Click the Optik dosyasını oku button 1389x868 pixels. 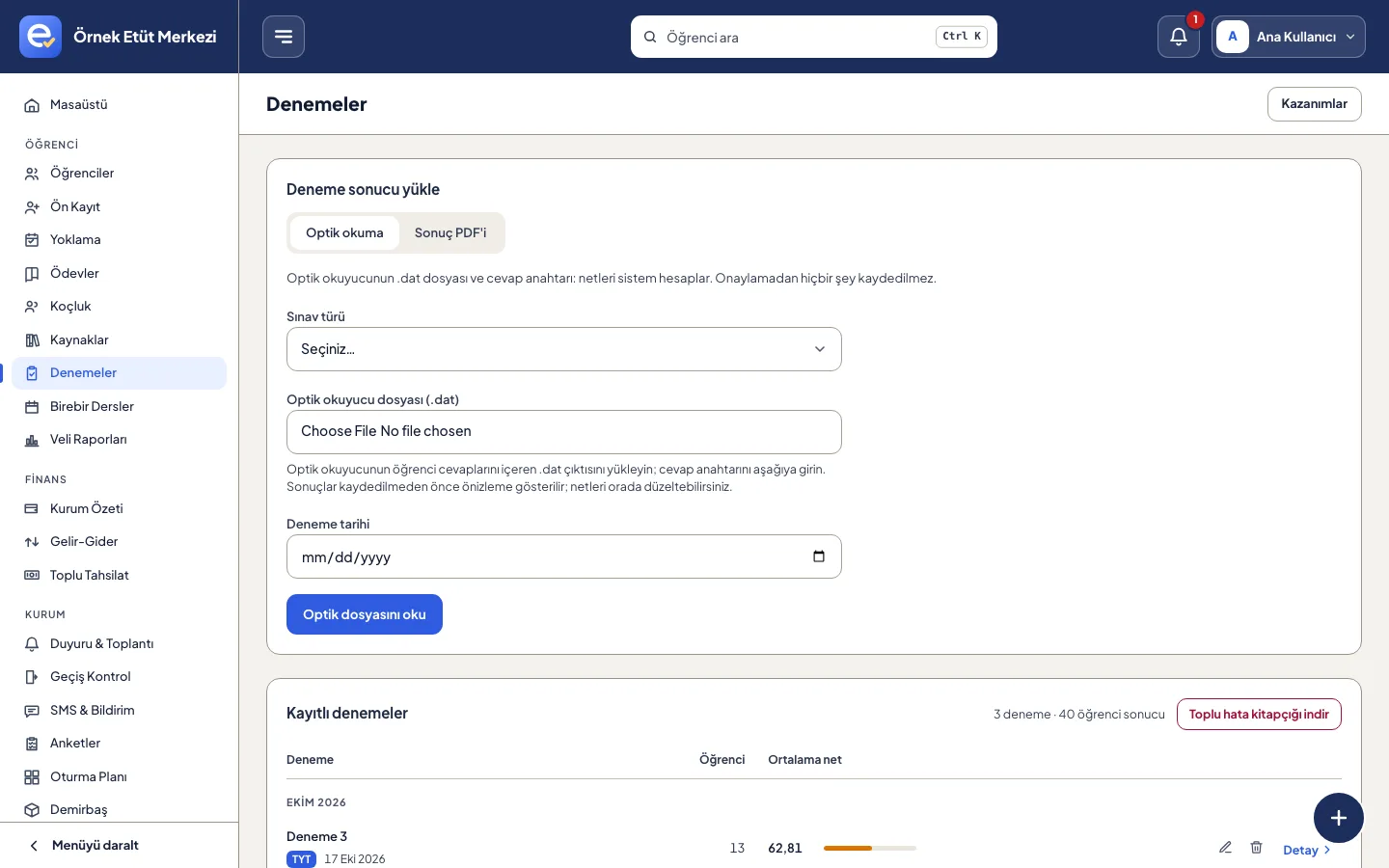(365, 614)
